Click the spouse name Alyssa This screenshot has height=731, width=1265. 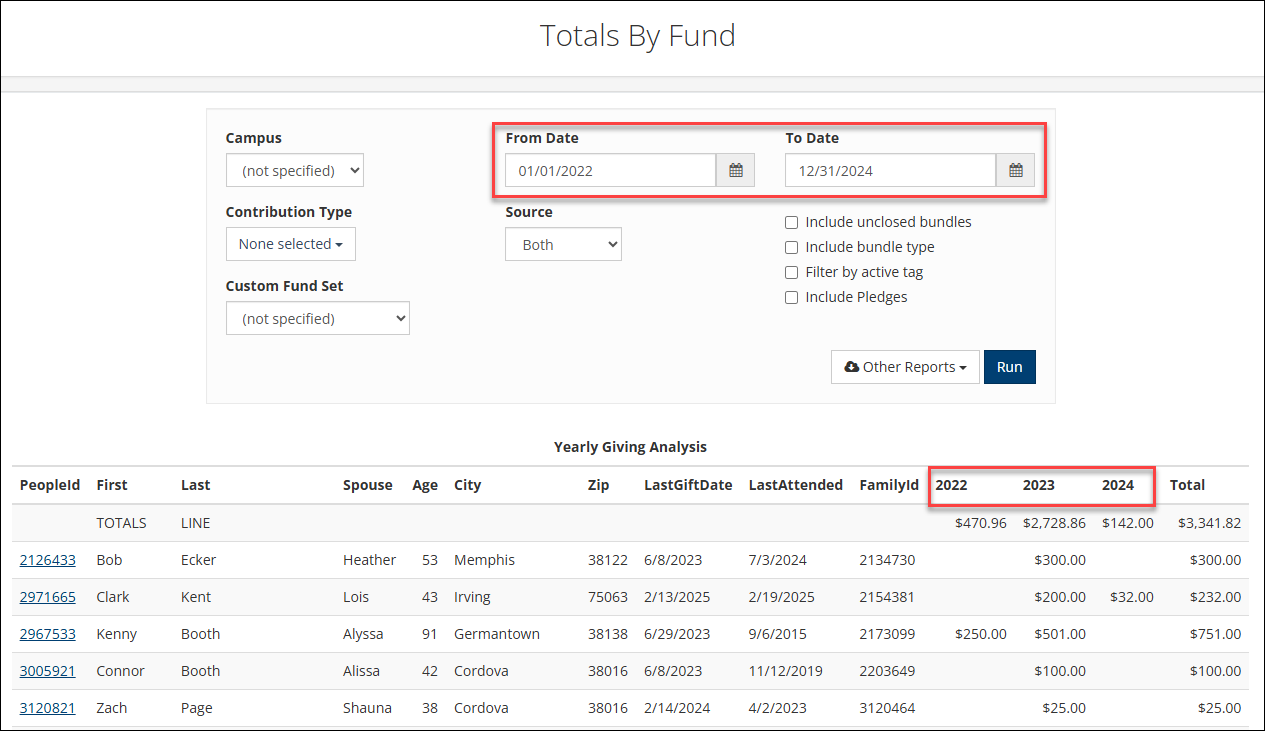(x=365, y=634)
